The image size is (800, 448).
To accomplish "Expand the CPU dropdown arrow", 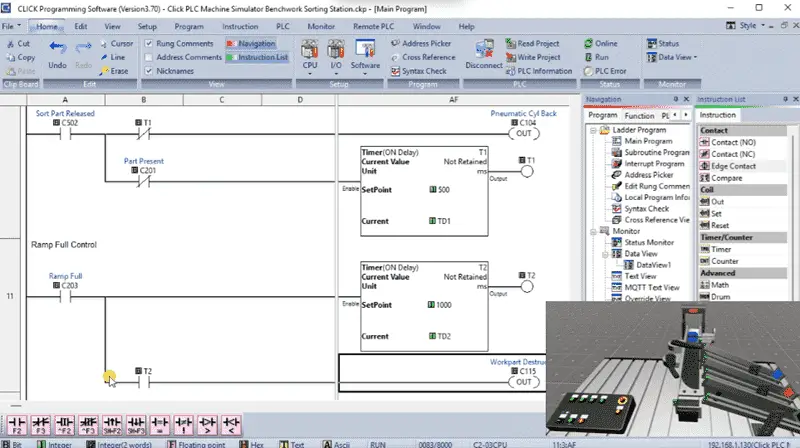I will point(310,74).
